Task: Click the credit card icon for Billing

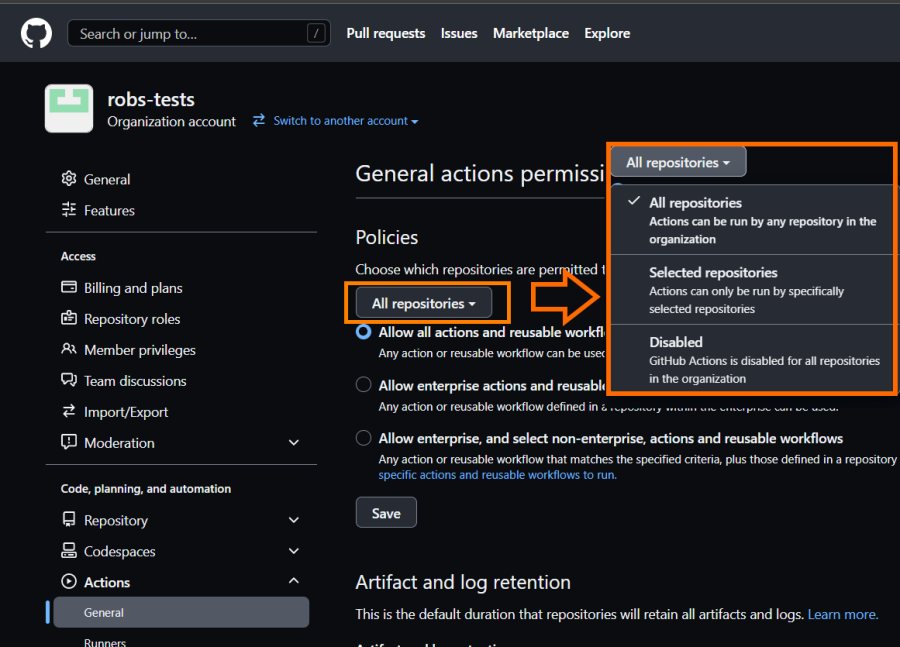Action: click(69, 287)
